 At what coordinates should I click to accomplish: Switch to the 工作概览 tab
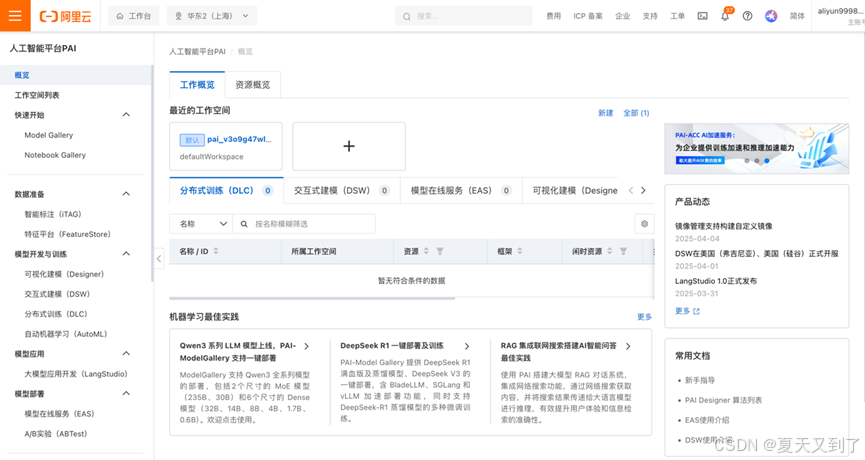(x=197, y=85)
